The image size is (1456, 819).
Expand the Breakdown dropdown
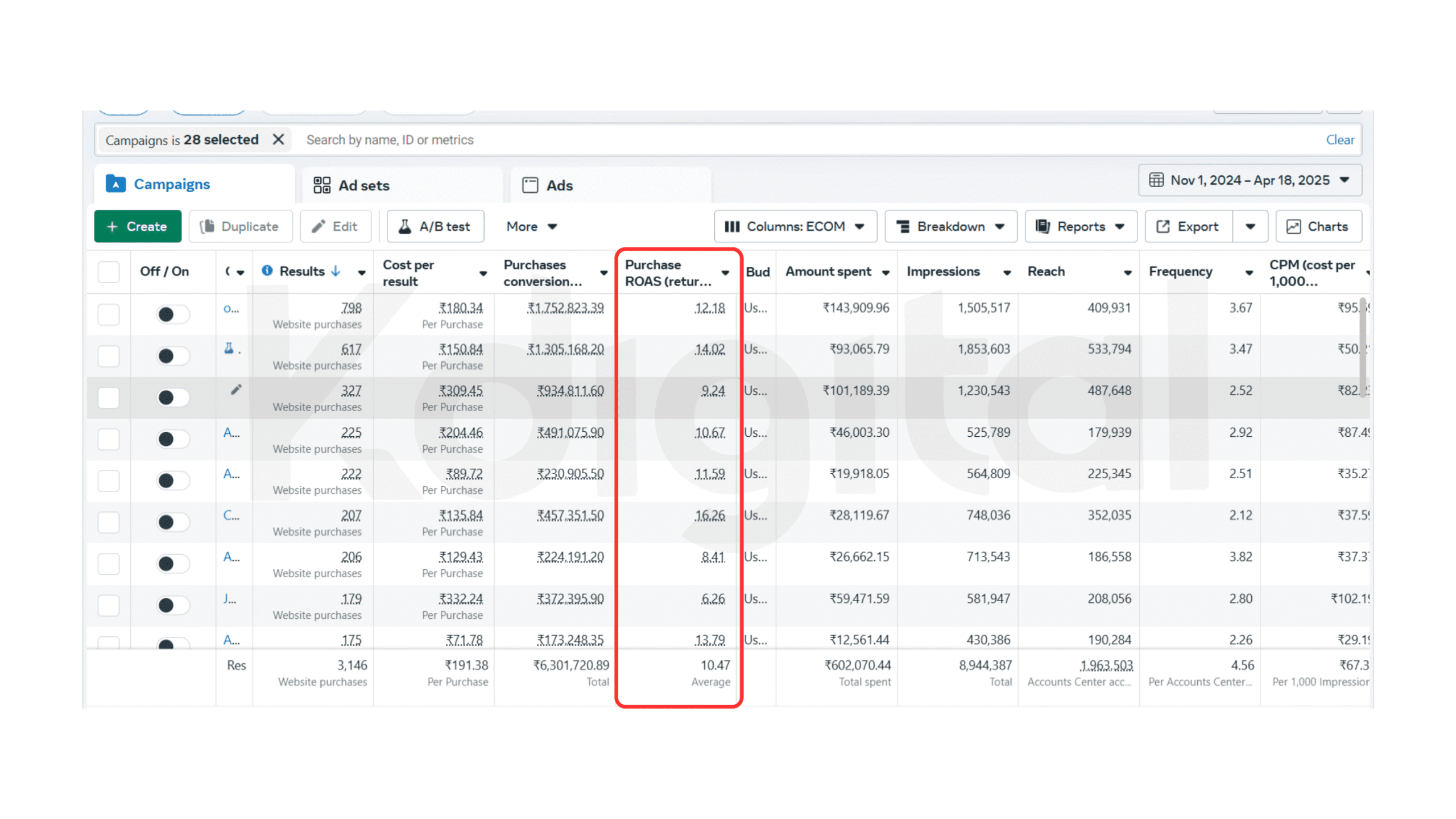click(950, 226)
